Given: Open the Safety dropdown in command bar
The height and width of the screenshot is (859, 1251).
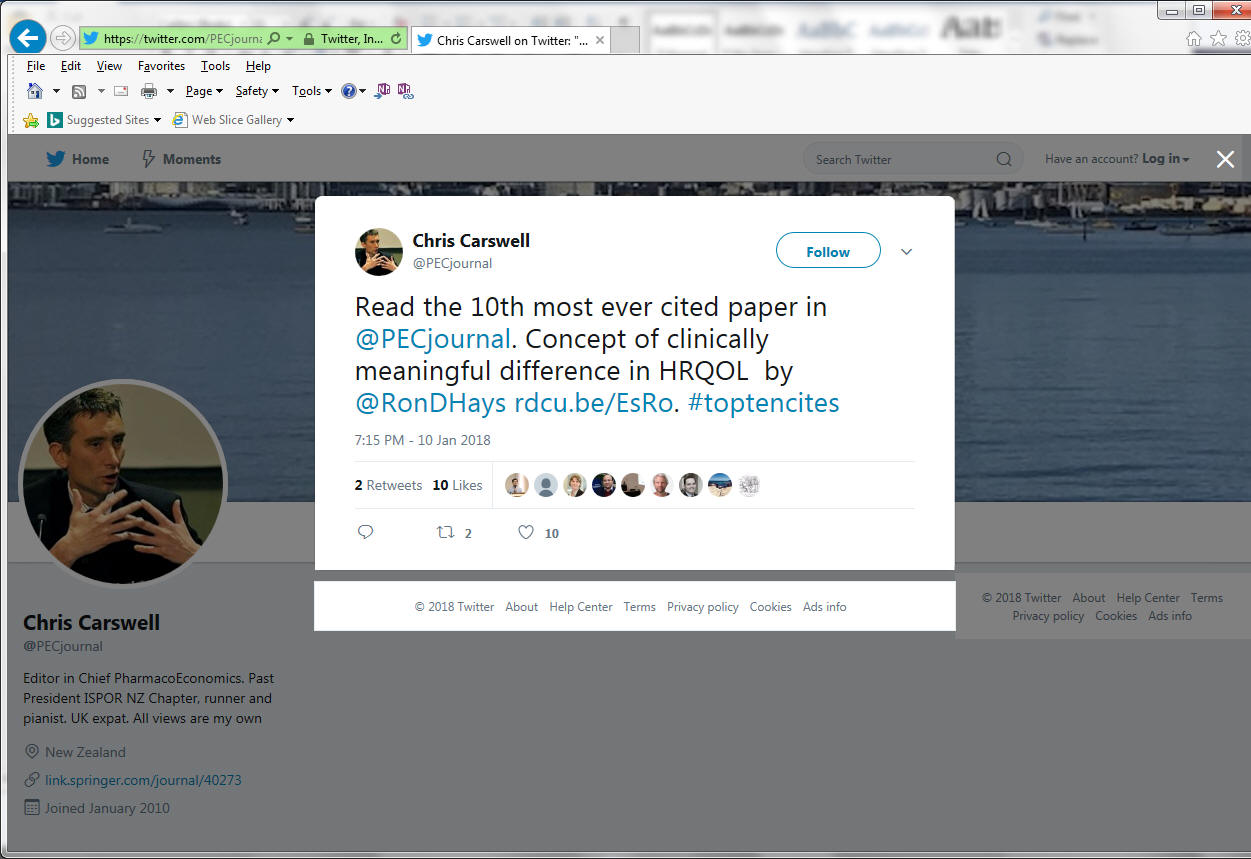Looking at the screenshot, I should click(x=258, y=91).
